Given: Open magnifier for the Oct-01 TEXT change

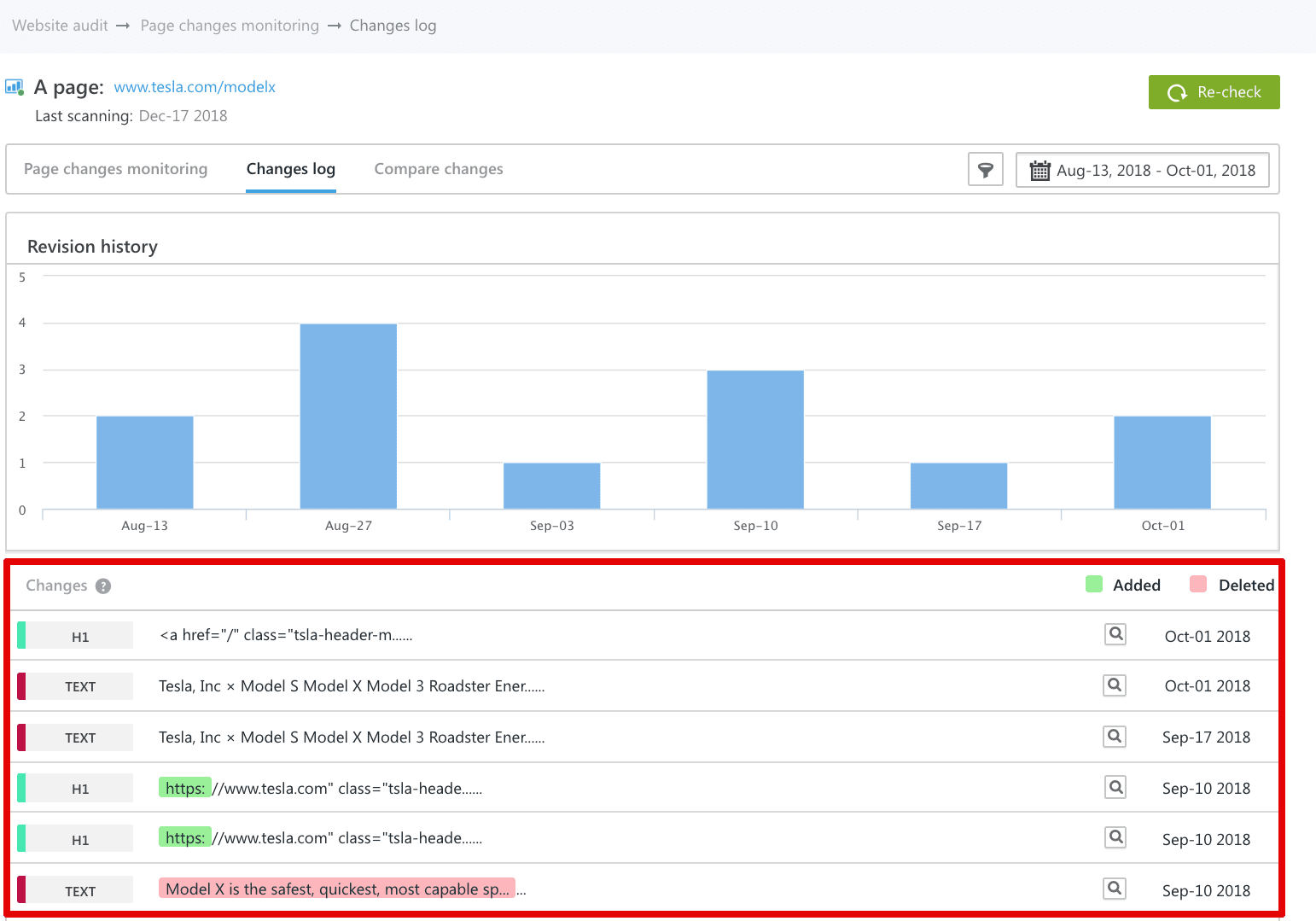Looking at the screenshot, I should pos(1115,685).
